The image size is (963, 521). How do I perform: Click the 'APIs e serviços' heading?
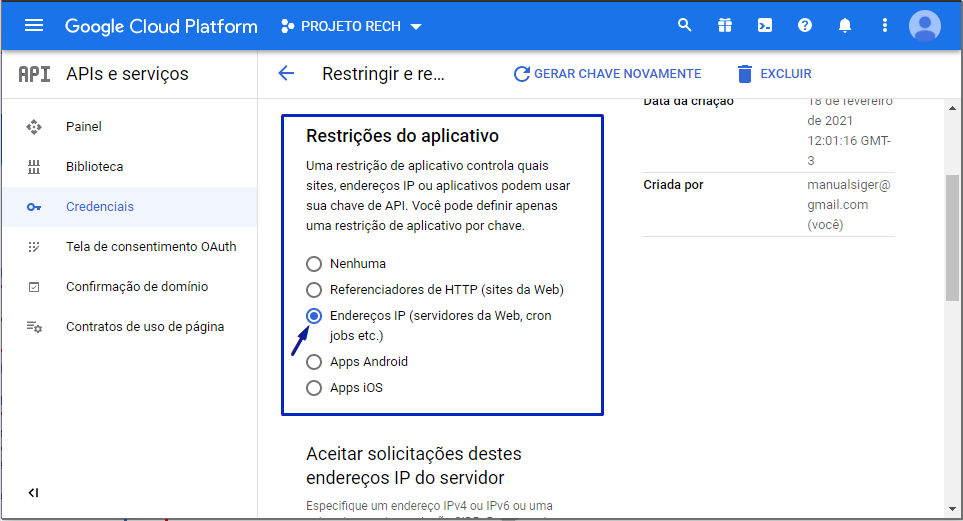coord(127,74)
